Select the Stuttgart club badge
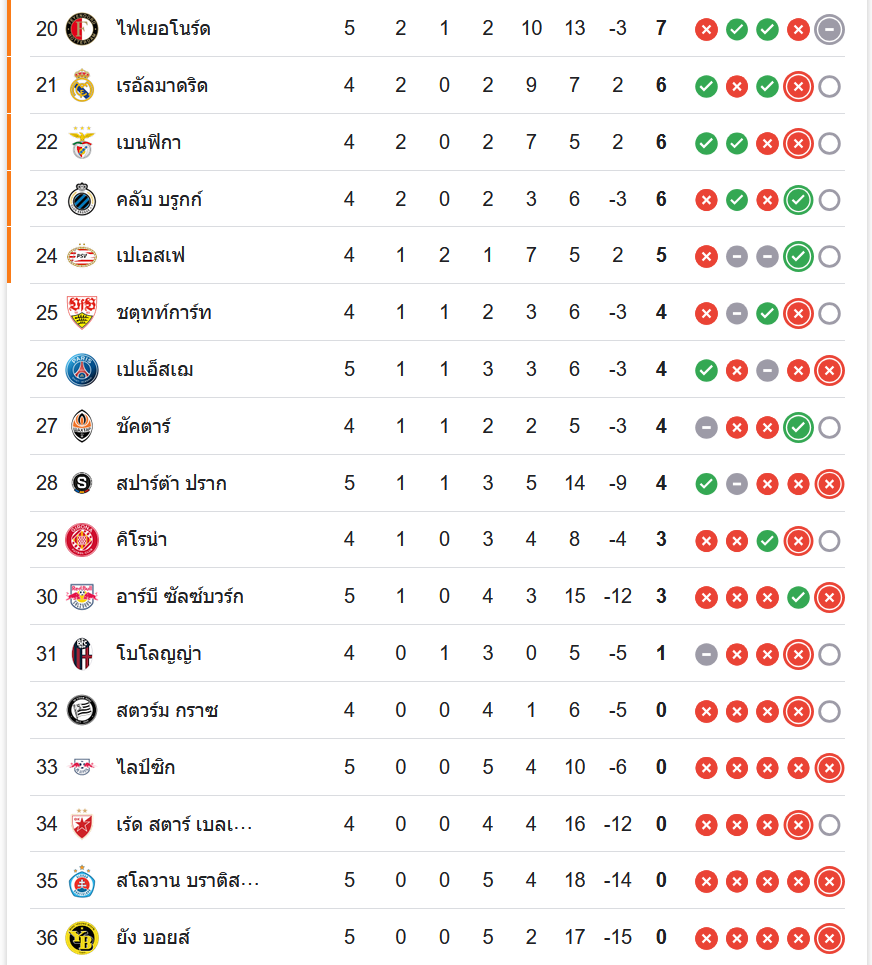 (81, 313)
